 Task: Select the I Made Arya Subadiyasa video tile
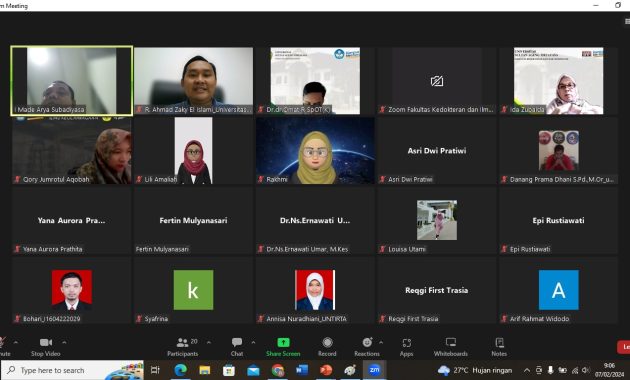(x=72, y=81)
